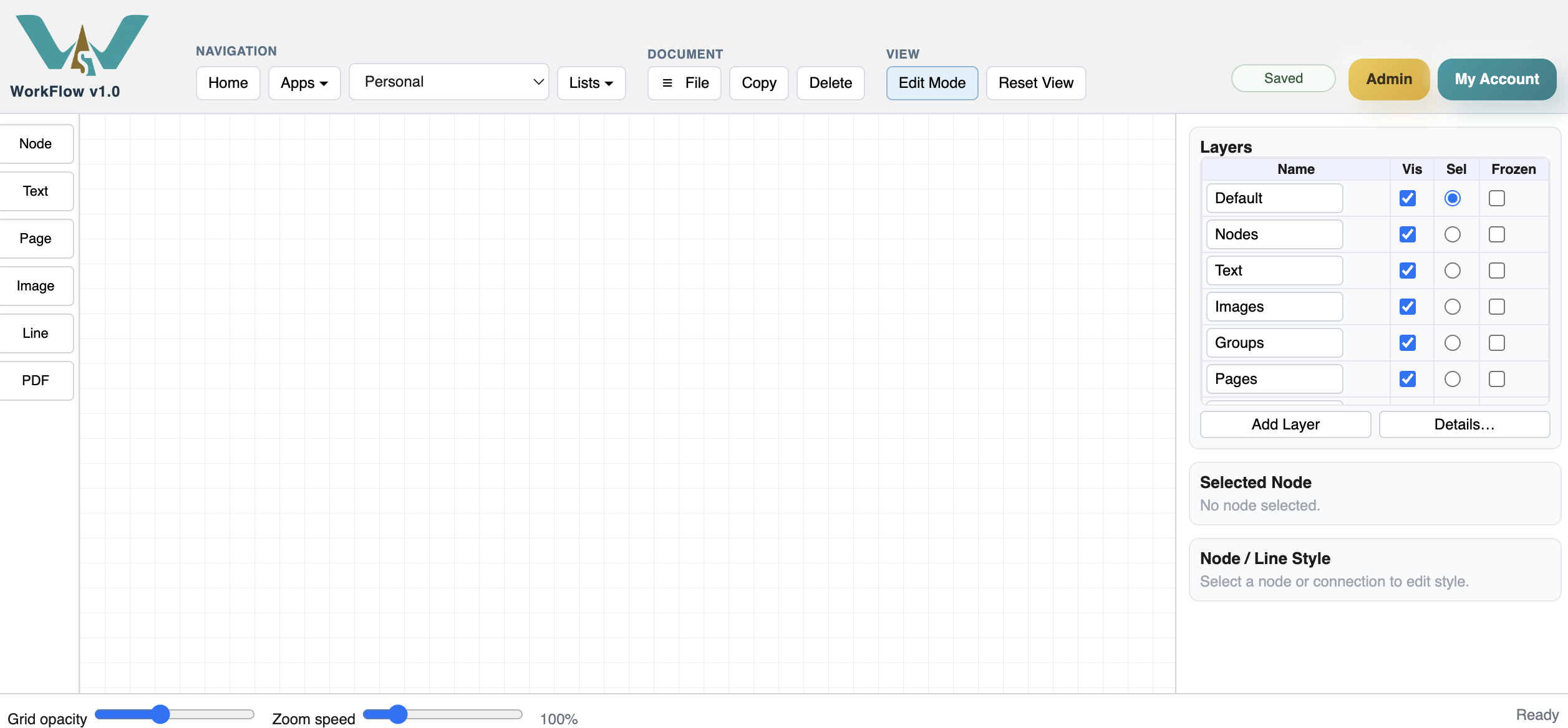Select Text layer radio button
The width and height of the screenshot is (1568, 728).
(x=1453, y=271)
